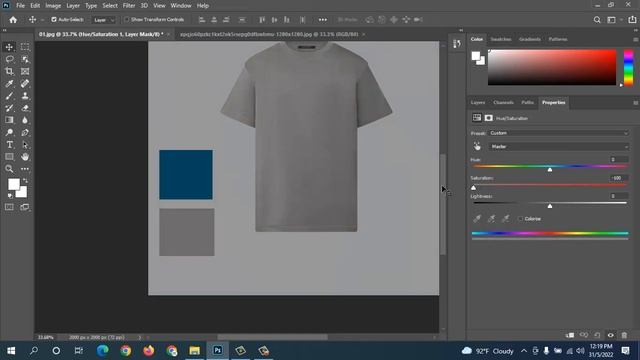This screenshot has width=640, height=360.
Task: Open the Preset Custom dropdown
Action: tap(558, 133)
